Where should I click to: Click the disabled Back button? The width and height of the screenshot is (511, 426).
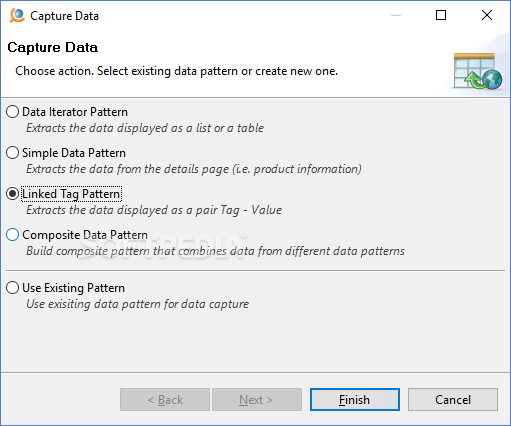coord(165,399)
